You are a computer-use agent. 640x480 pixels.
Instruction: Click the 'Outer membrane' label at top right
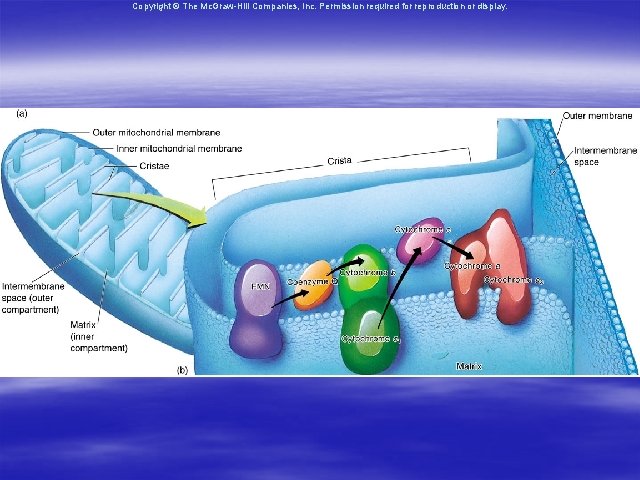pyautogui.click(x=597, y=116)
